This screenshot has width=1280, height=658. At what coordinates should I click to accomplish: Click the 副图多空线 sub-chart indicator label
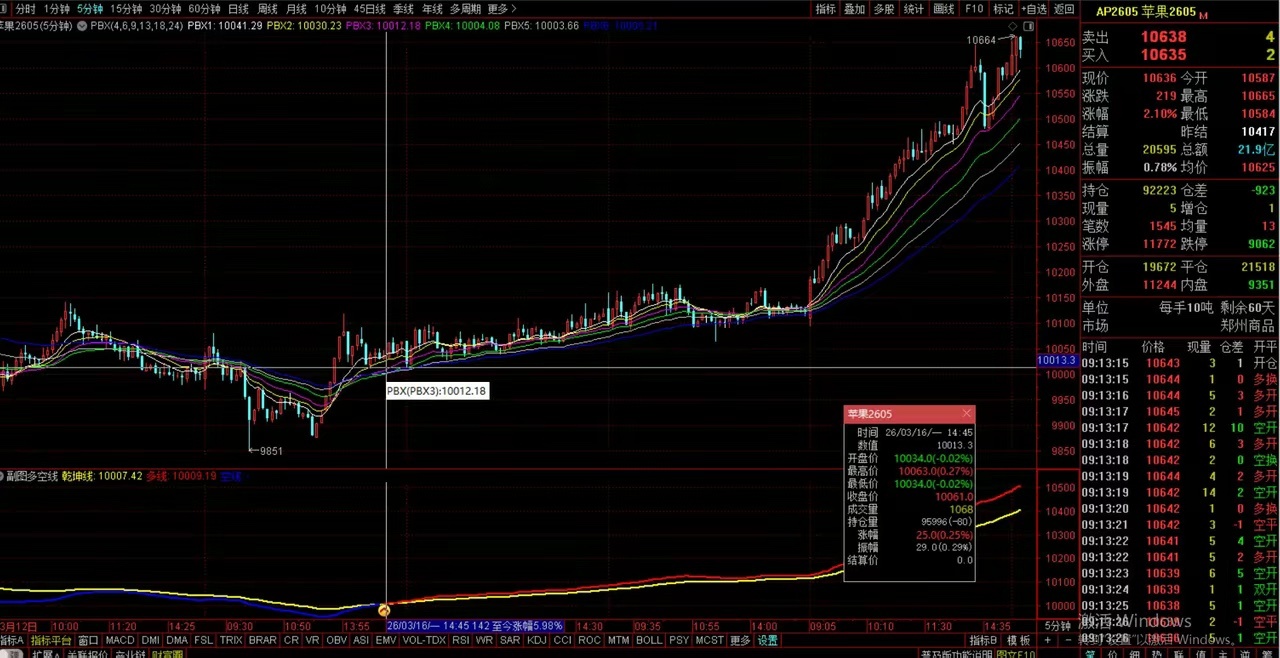click(30, 476)
